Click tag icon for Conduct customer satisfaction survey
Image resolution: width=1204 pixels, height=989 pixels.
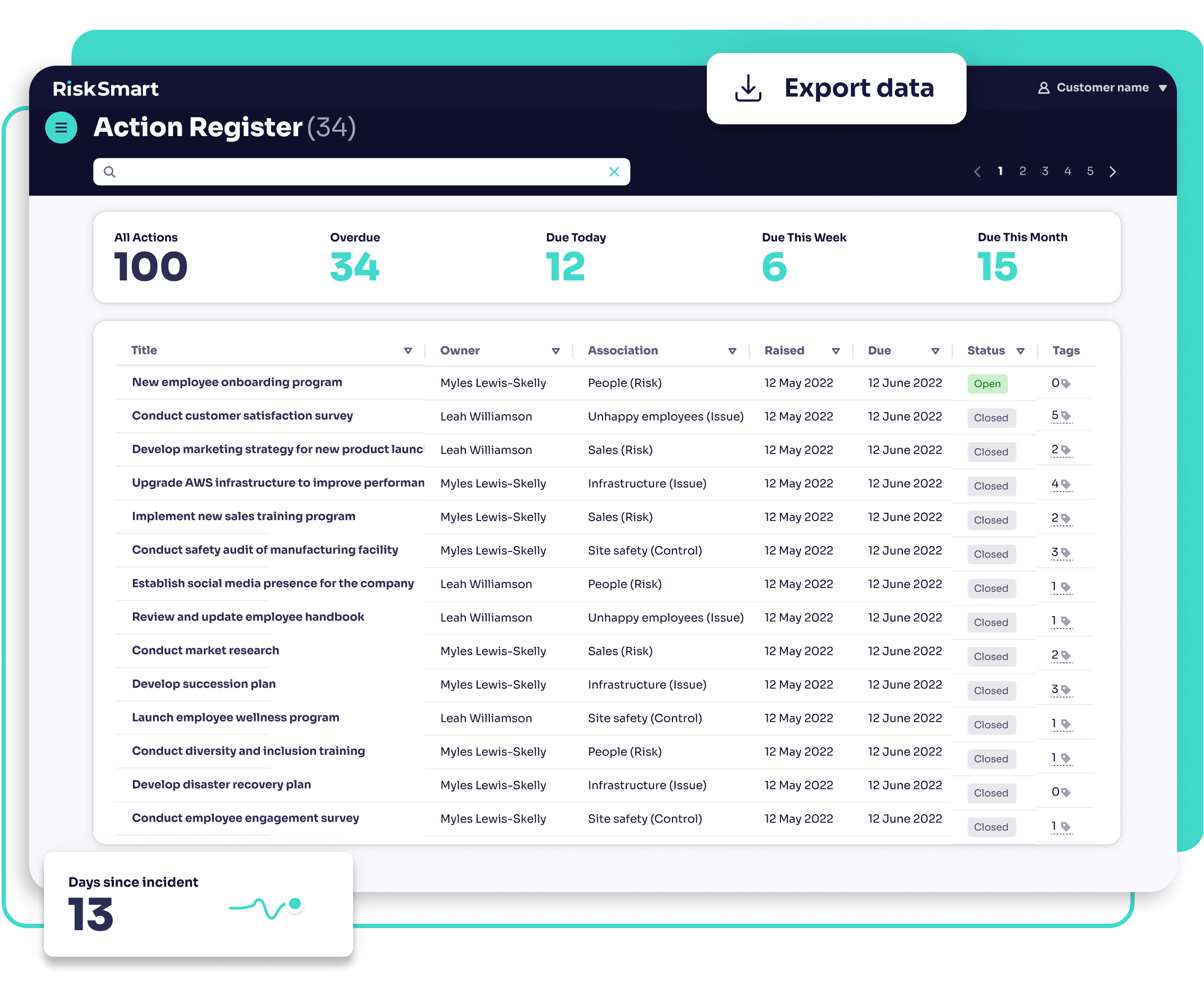(1066, 416)
